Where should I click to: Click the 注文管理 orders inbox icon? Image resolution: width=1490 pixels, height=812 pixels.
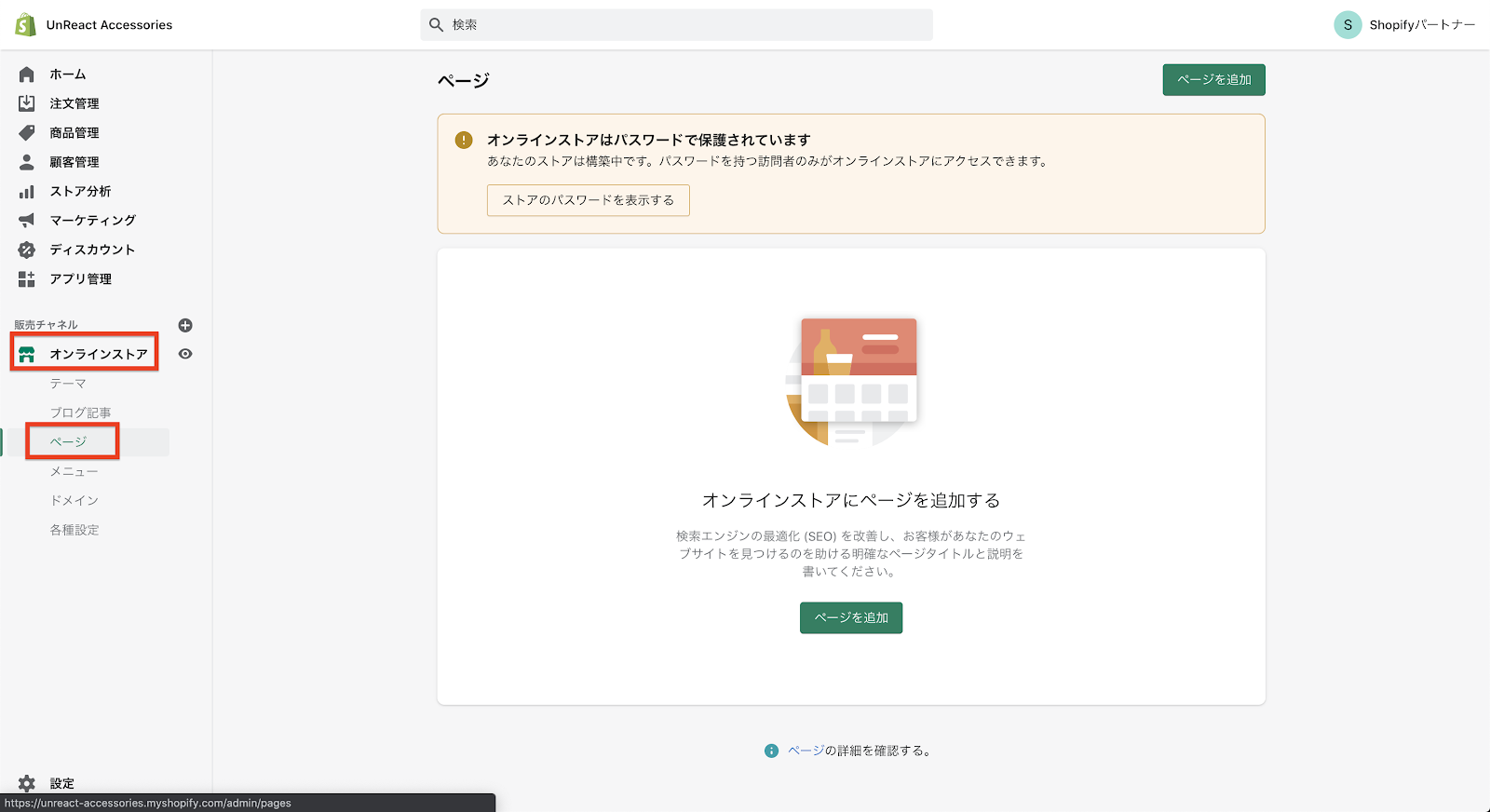pyautogui.click(x=27, y=103)
